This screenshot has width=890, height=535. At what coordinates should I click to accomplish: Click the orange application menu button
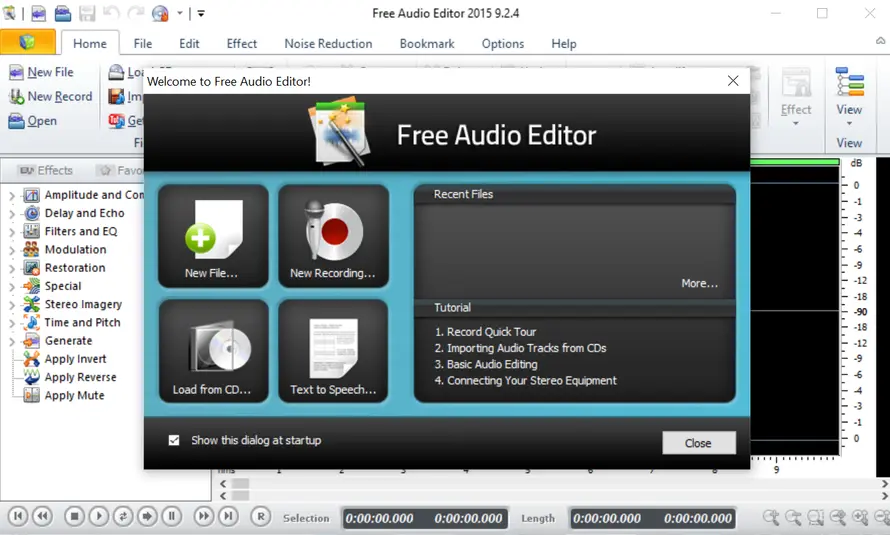point(28,42)
